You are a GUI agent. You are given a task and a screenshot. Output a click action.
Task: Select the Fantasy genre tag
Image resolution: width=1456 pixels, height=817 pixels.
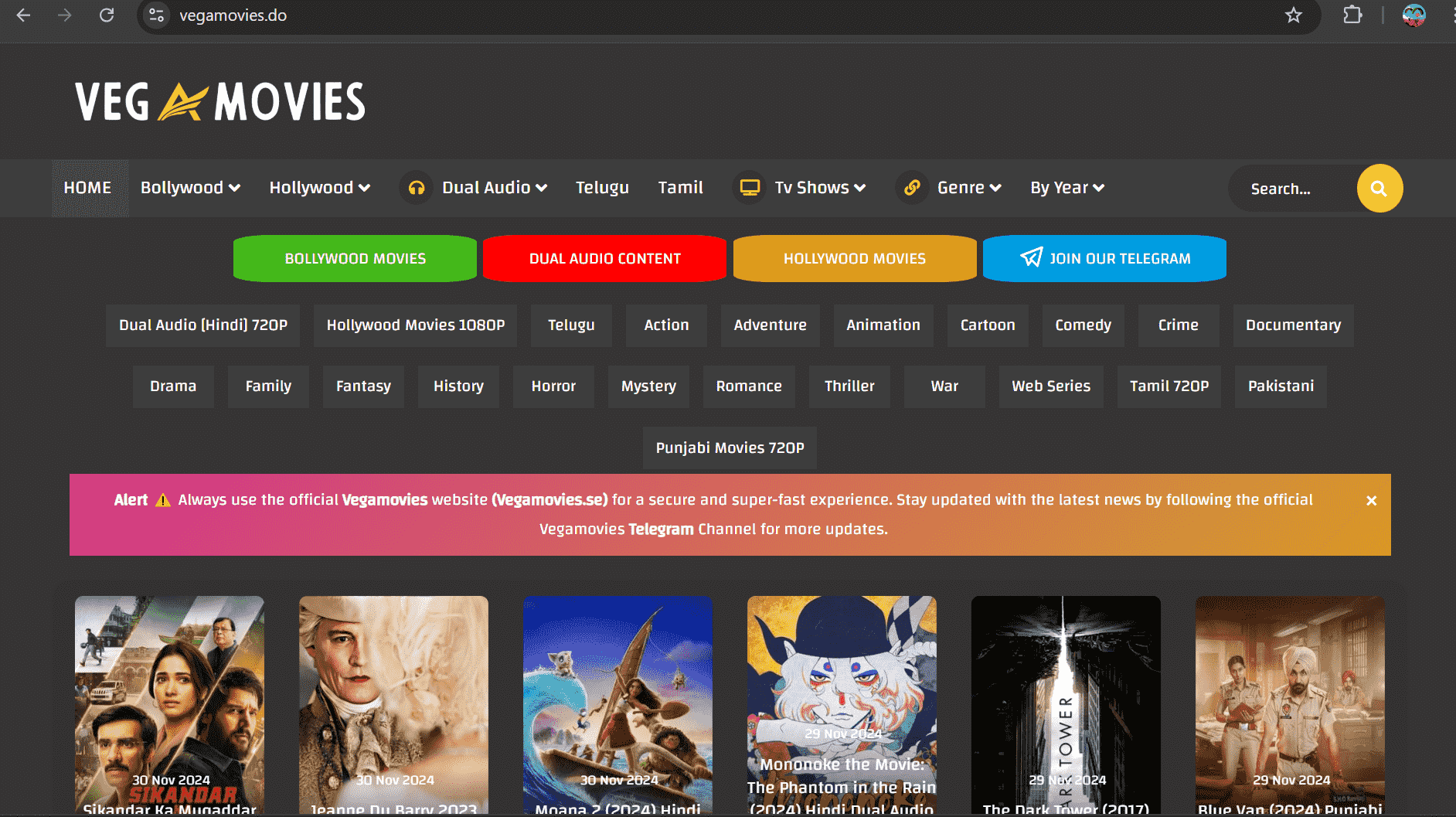pyautogui.click(x=363, y=386)
